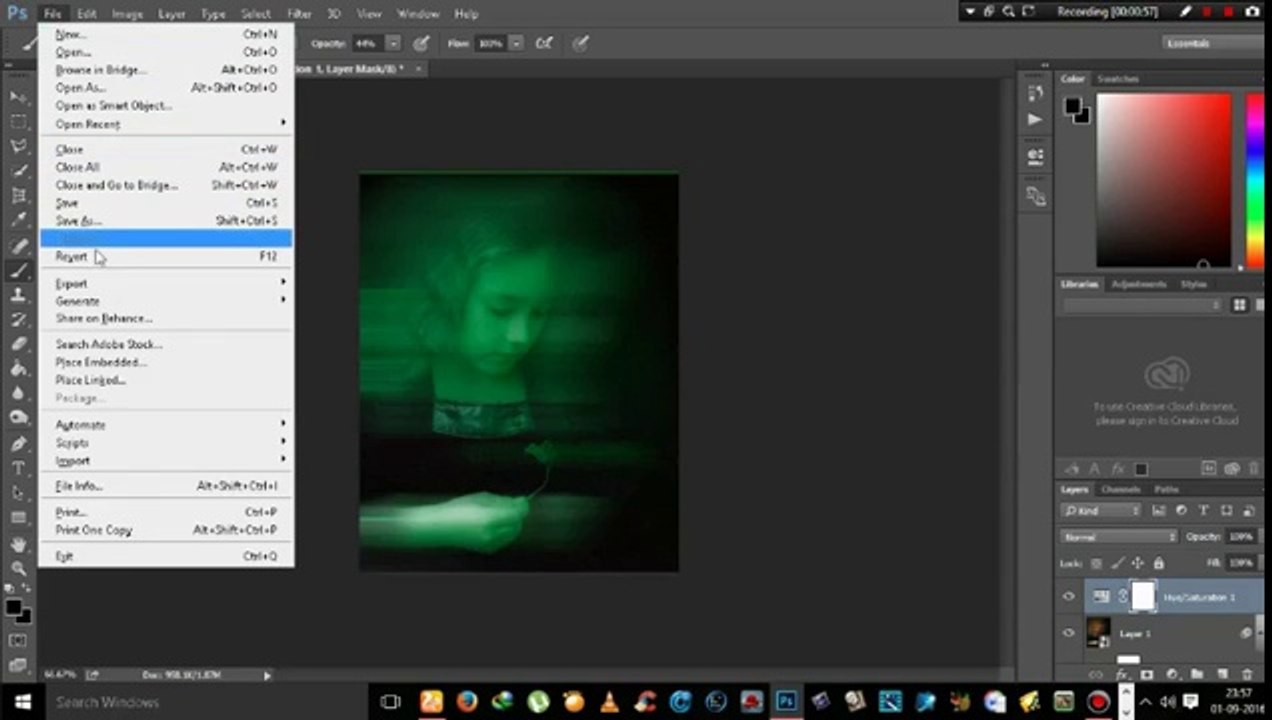The image size is (1272, 720).
Task: Toggle lock image pixels
Action: [1117, 563]
